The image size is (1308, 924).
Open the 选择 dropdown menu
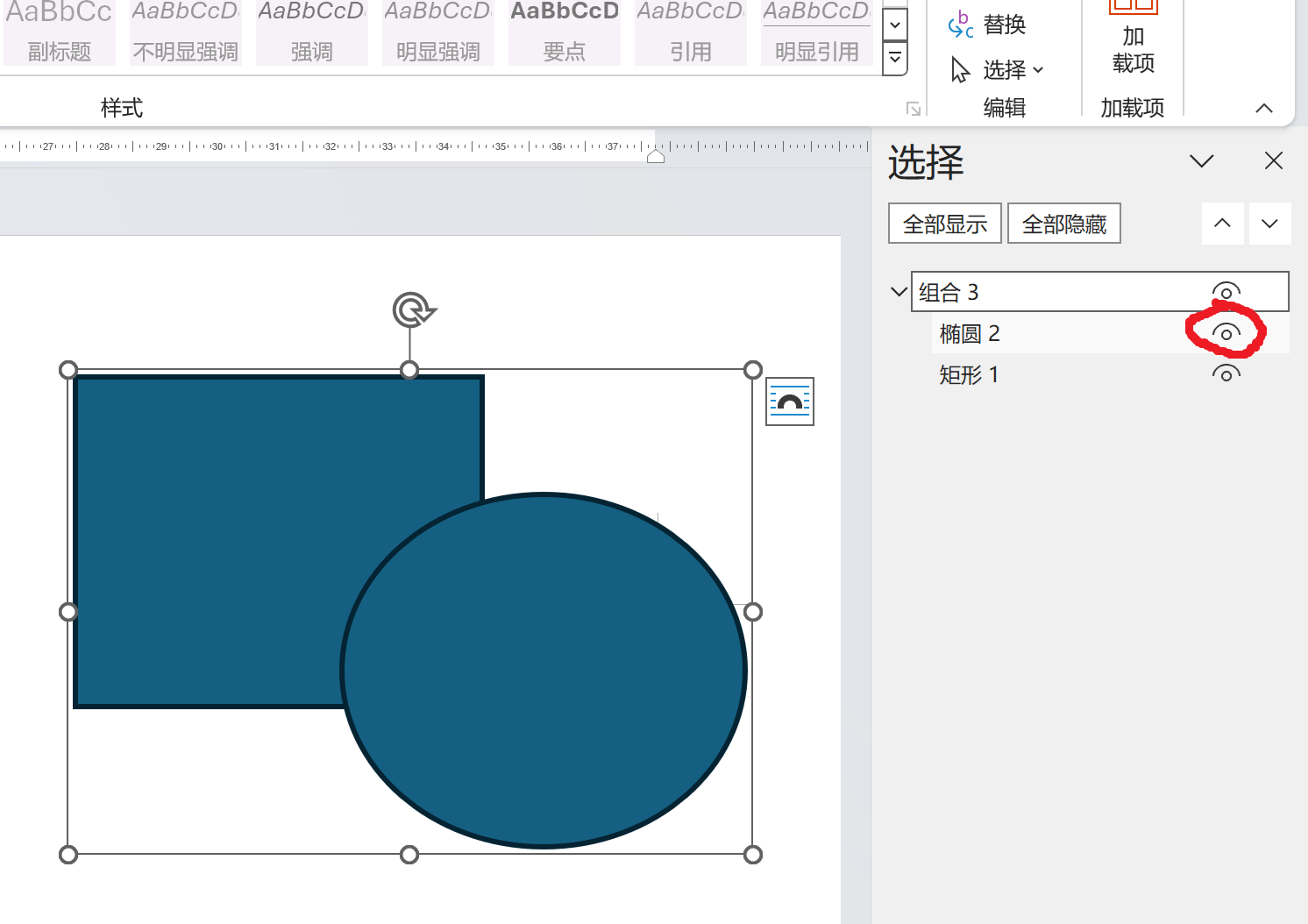pyautogui.click(x=1040, y=70)
